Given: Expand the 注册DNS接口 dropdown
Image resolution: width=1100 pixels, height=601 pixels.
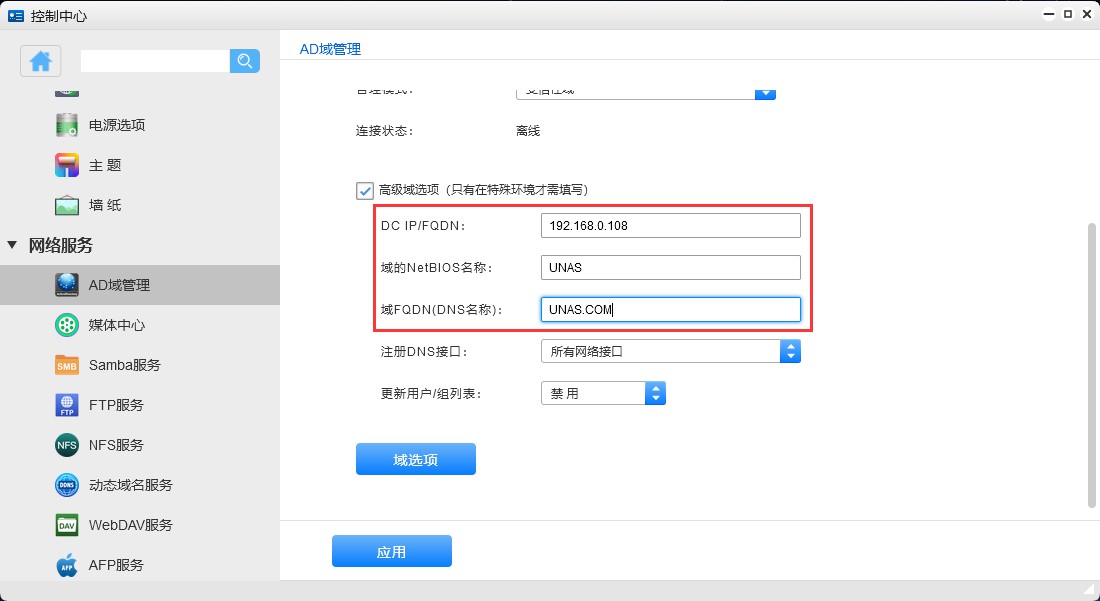Looking at the screenshot, I should 790,351.
